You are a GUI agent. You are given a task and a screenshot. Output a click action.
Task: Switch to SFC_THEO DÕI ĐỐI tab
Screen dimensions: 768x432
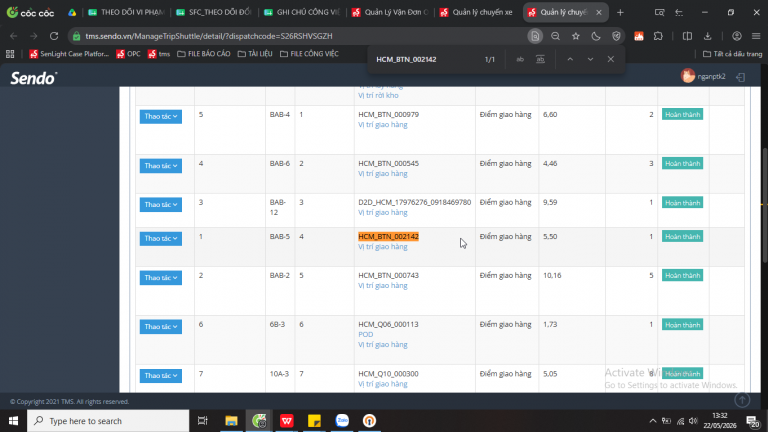pos(215,12)
